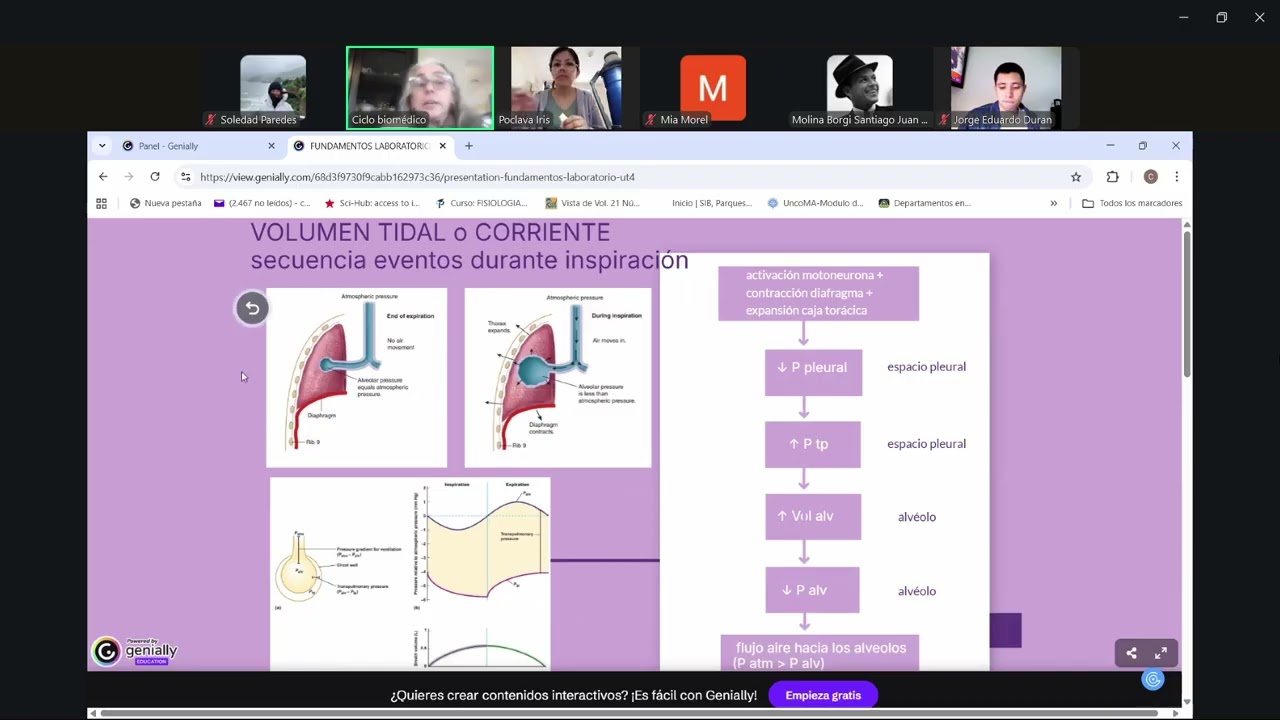Image resolution: width=1280 pixels, height=720 pixels.
Task: View site information icon in address bar
Action: [185, 177]
